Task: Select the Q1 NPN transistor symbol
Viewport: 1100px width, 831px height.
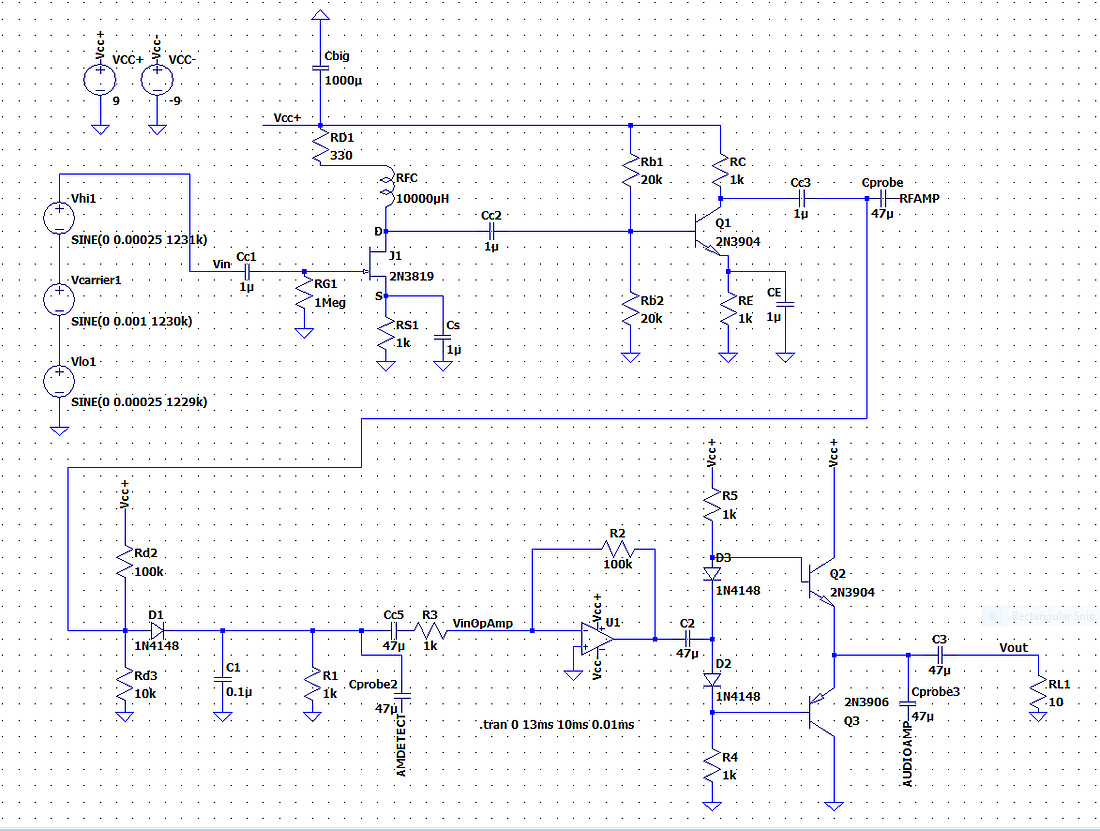Action: (x=707, y=231)
